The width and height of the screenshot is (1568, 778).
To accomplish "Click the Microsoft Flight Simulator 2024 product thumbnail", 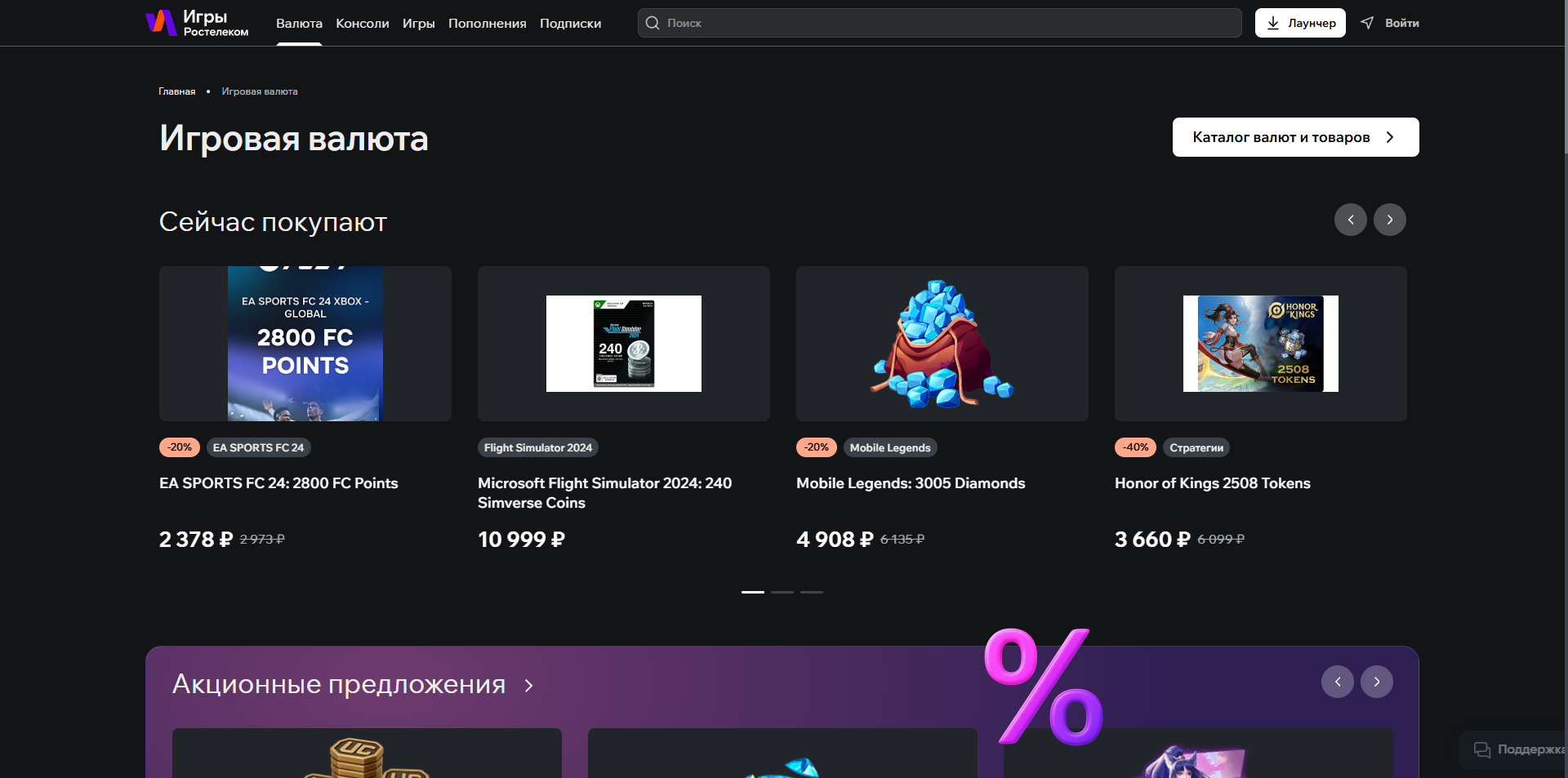I will click(x=623, y=344).
